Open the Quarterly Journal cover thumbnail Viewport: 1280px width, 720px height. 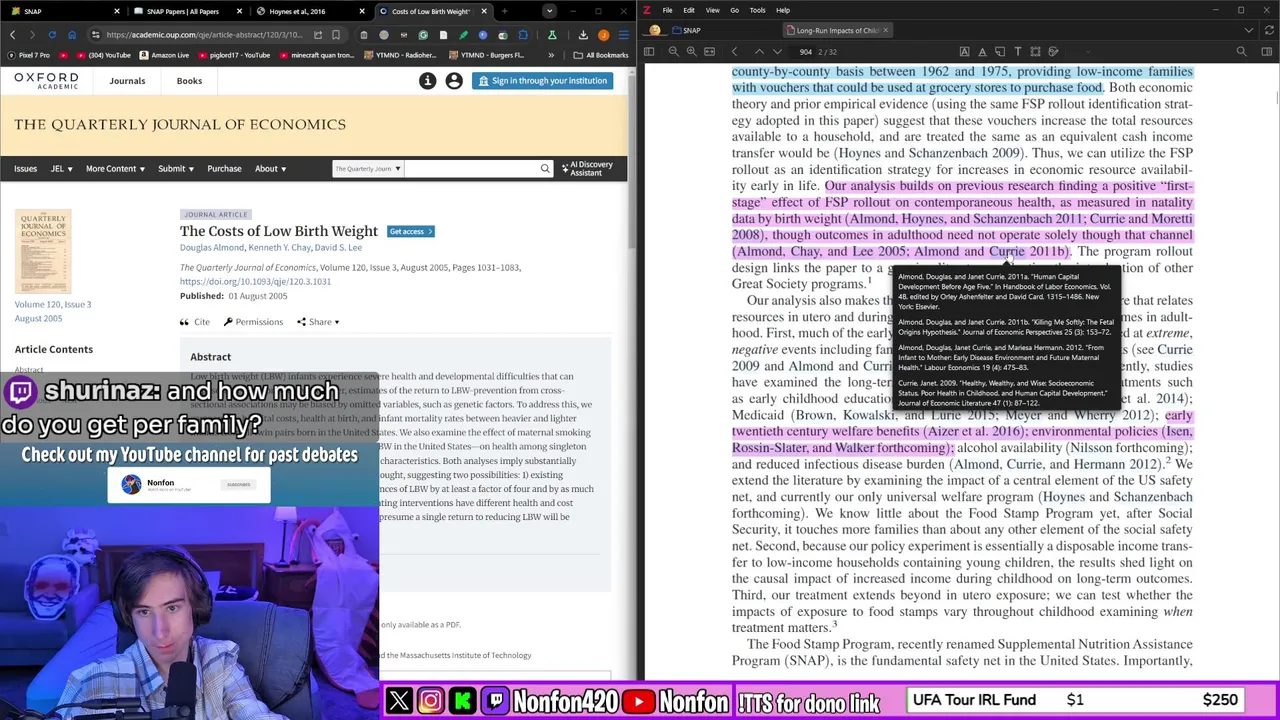pos(43,252)
